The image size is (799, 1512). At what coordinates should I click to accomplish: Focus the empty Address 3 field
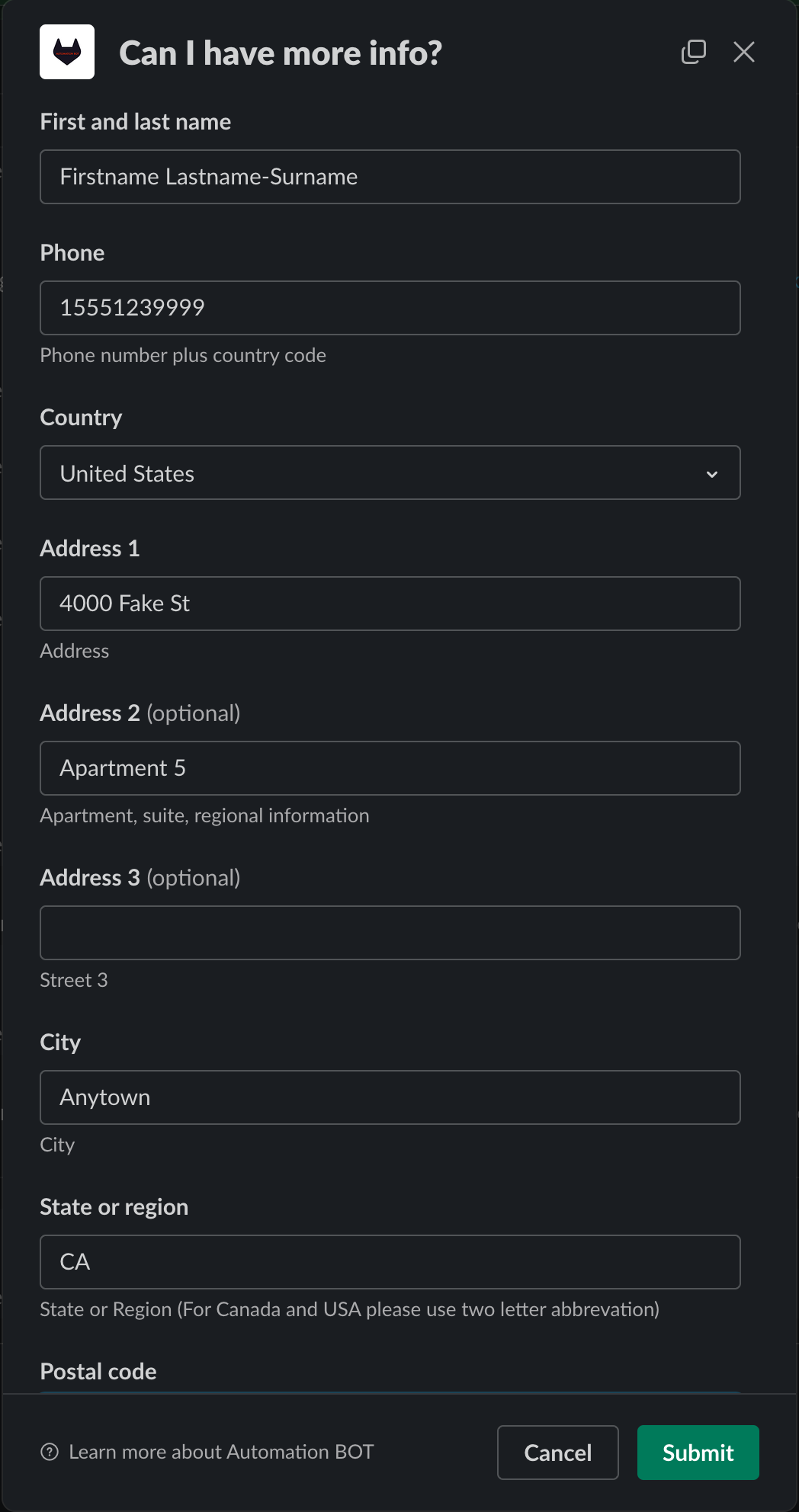coord(390,933)
